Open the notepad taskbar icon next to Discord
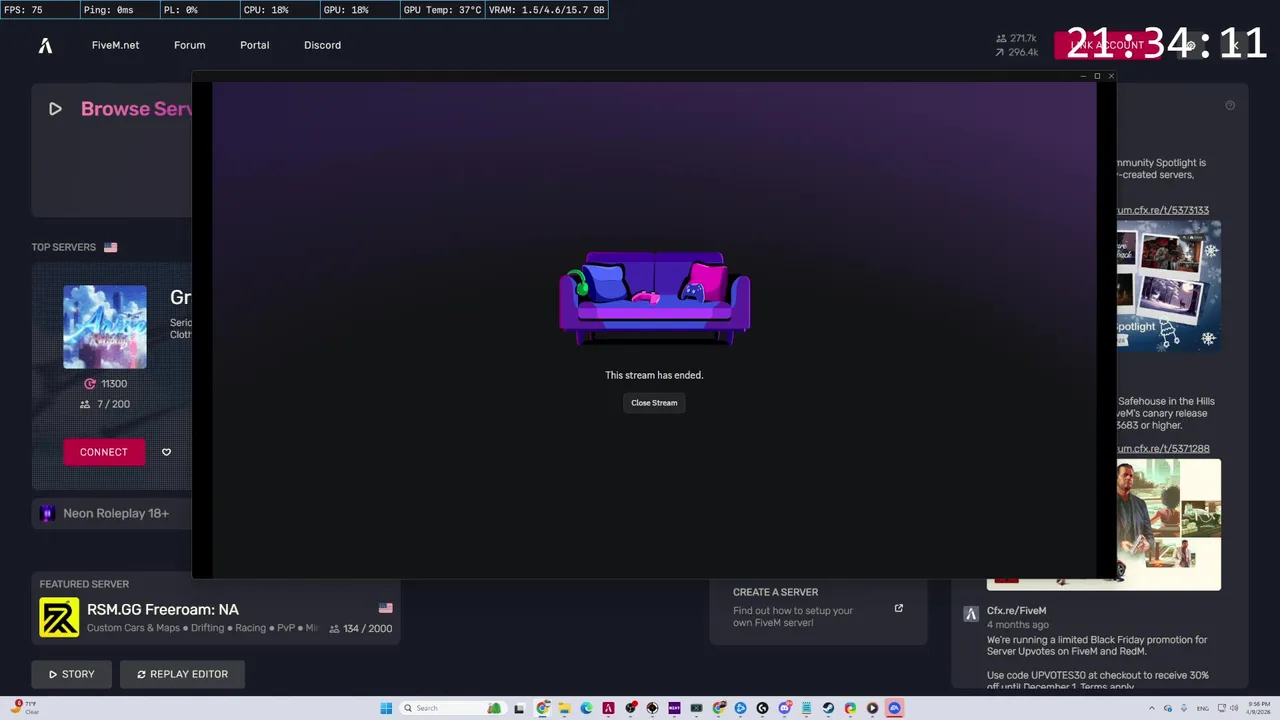The width and height of the screenshot is (1280, 720). coord(806,708)
